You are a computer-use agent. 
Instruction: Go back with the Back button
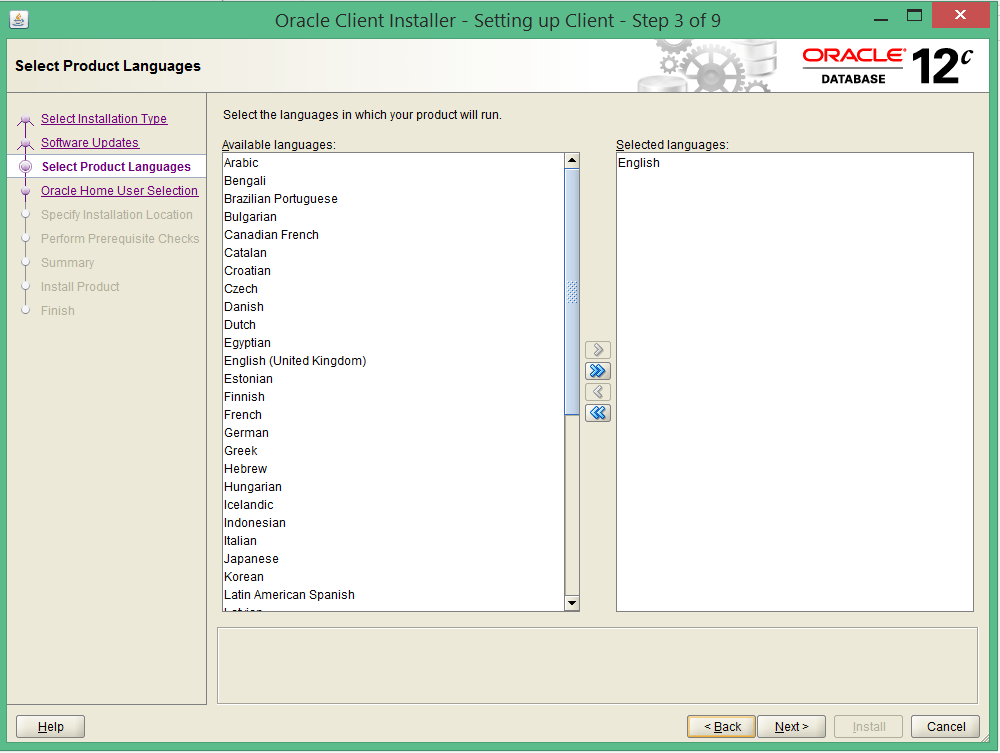click(x=722, y=726)
